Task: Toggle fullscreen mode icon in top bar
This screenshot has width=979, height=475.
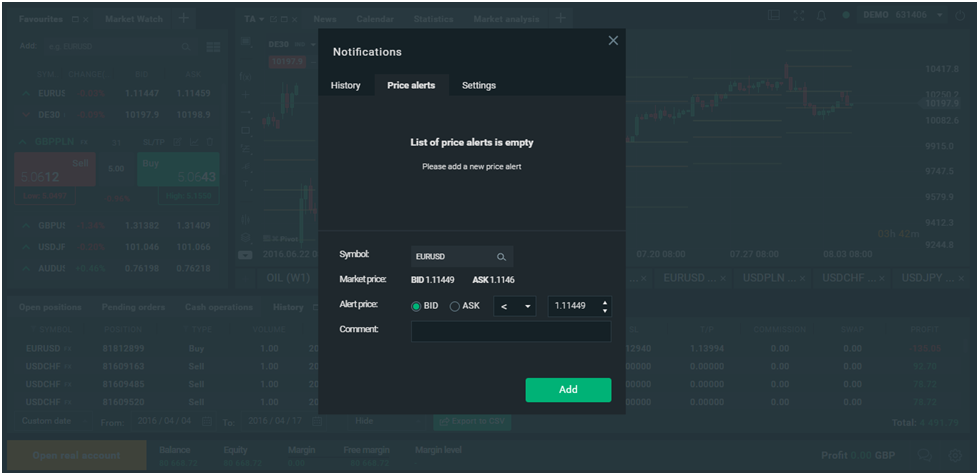Action: pos(799,15)
